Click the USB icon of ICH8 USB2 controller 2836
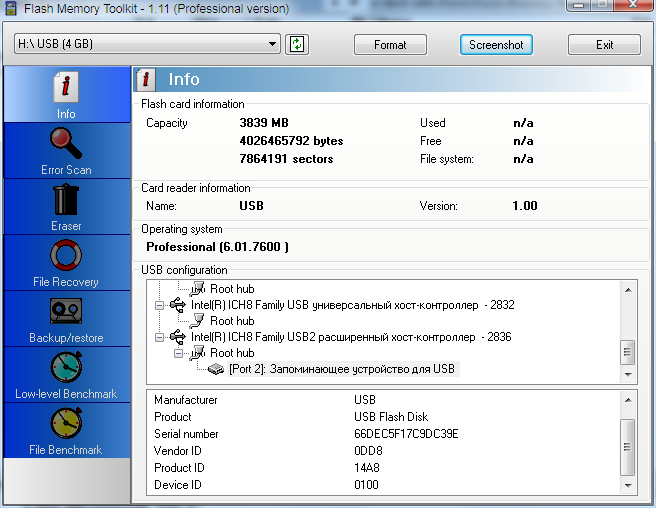Screen dimensions: 656x508 (x=178, y=337)
